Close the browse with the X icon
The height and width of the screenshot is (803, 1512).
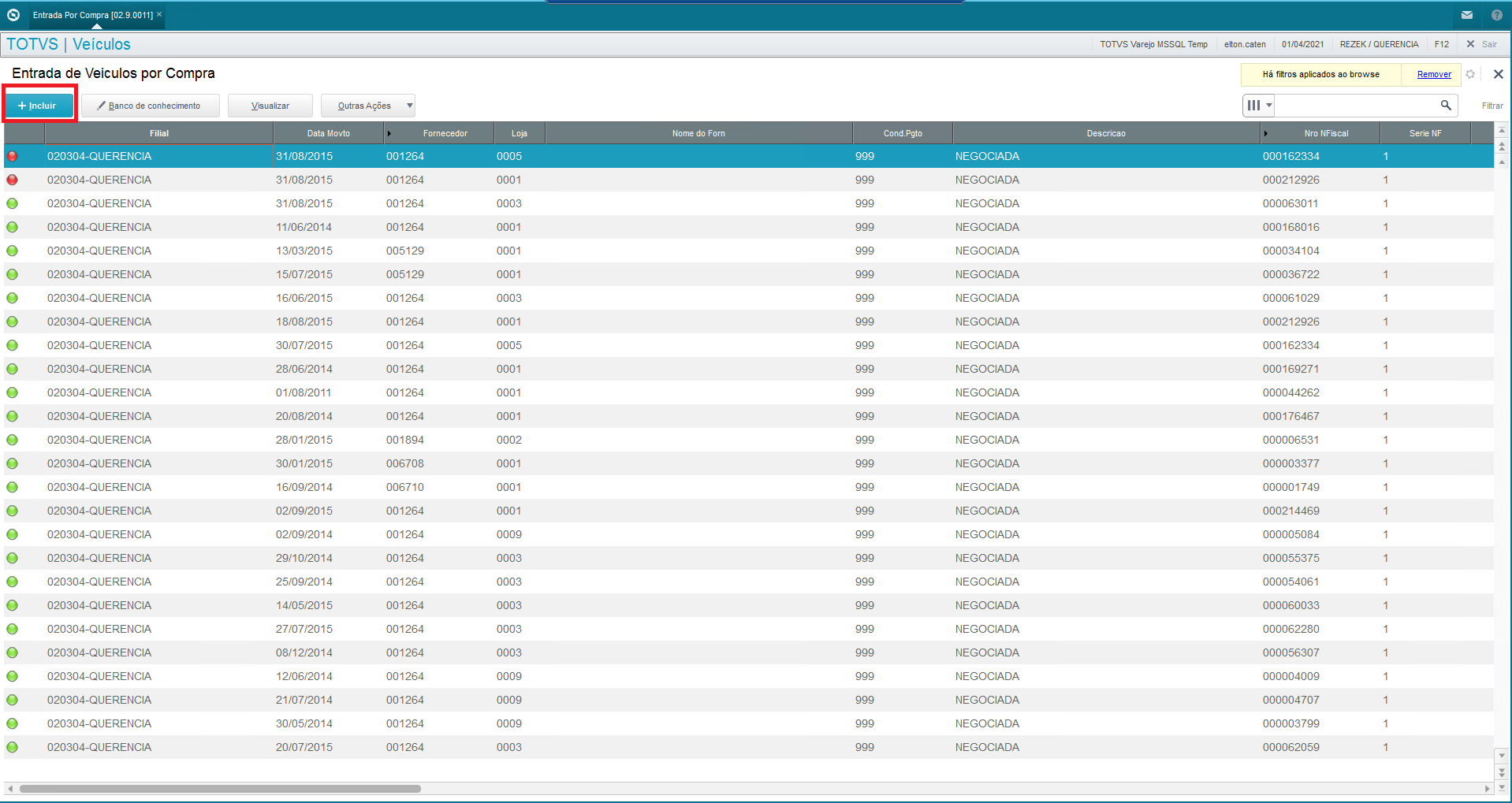click(1499, 74)
